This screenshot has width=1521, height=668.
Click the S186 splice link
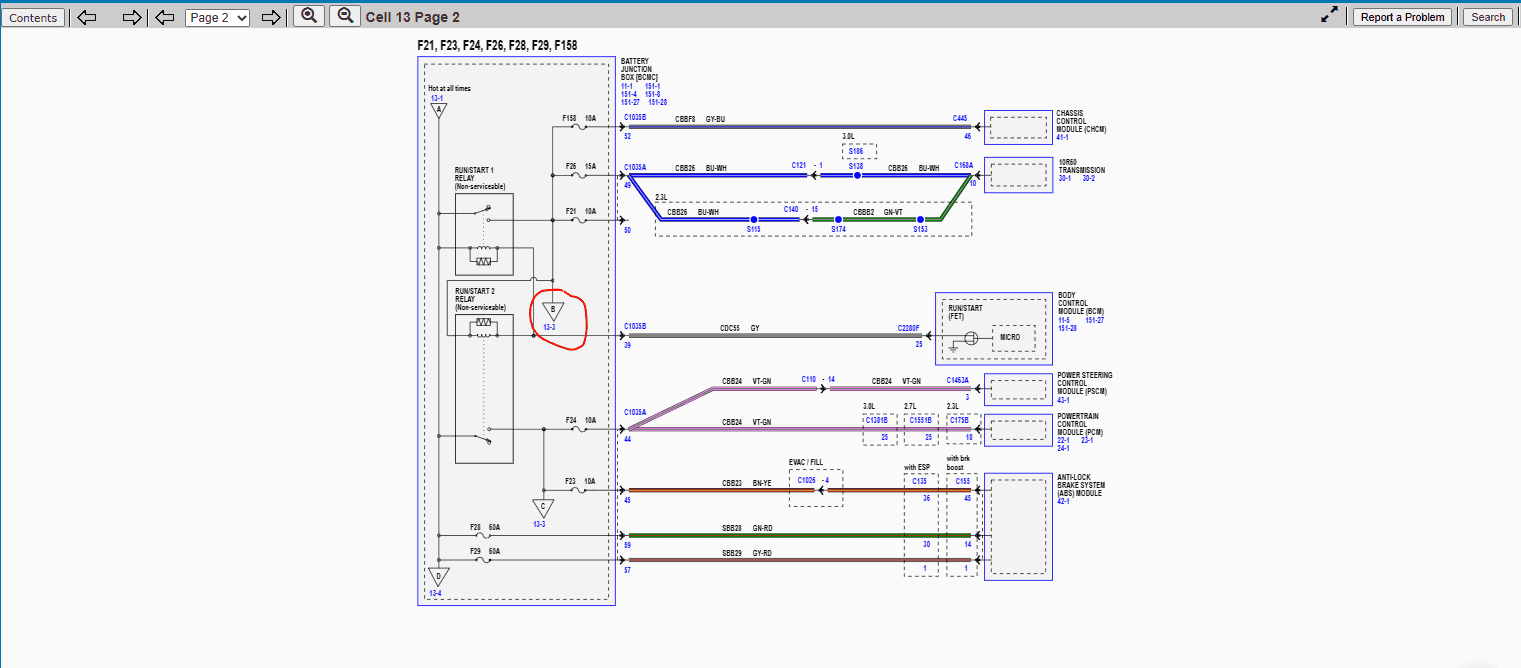point(858,150)
